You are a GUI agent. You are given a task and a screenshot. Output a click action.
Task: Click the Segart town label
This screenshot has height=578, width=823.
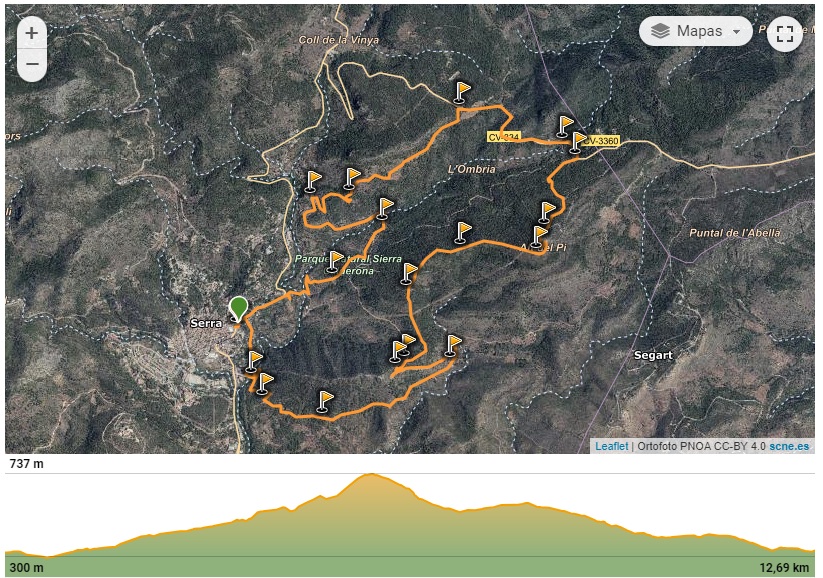click(x=653, y=355)
